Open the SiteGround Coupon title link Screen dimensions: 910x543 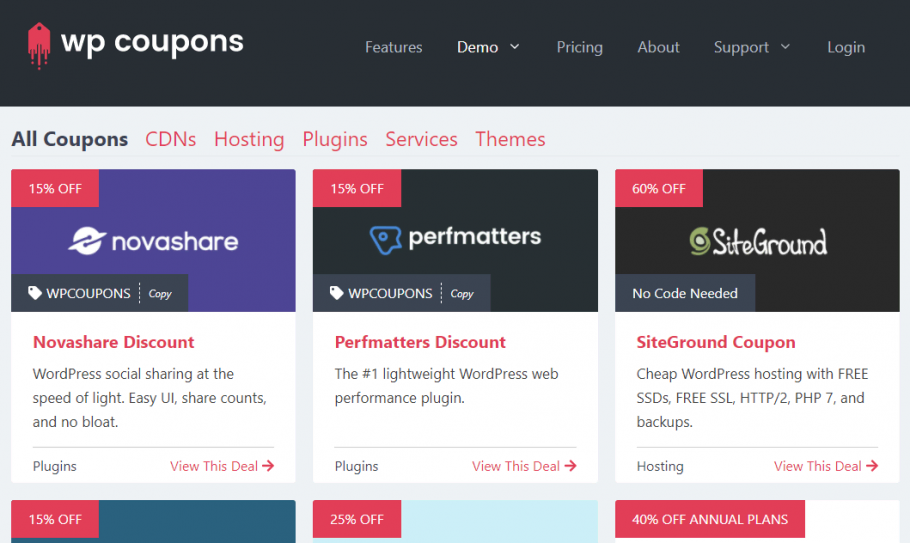point(716,342)
